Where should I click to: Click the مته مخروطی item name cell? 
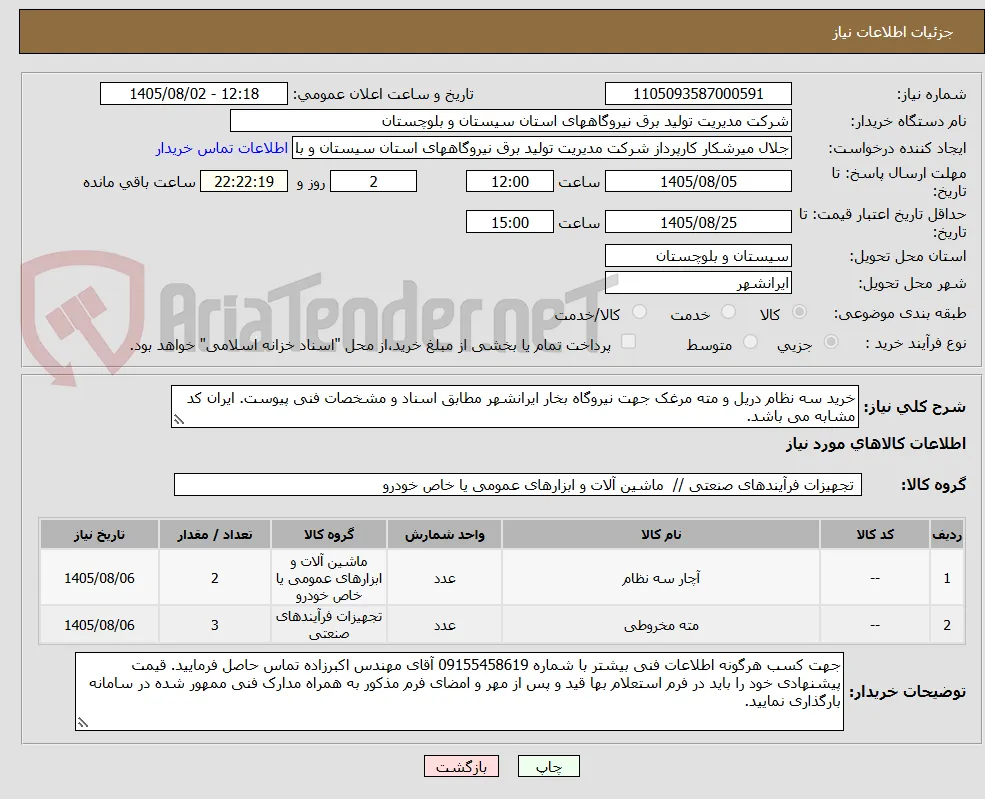click(661, 625)
